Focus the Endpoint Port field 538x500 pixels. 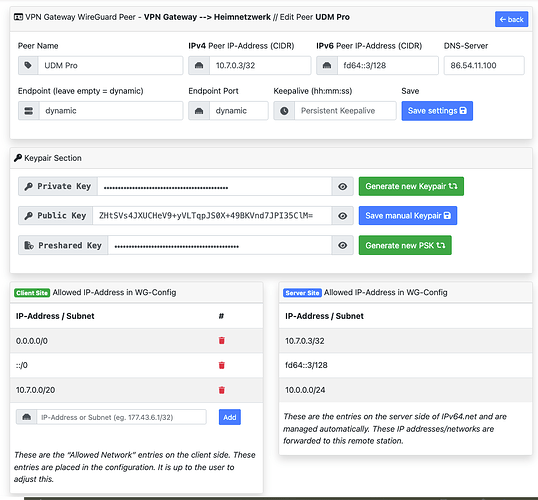(x=238, y=111)
